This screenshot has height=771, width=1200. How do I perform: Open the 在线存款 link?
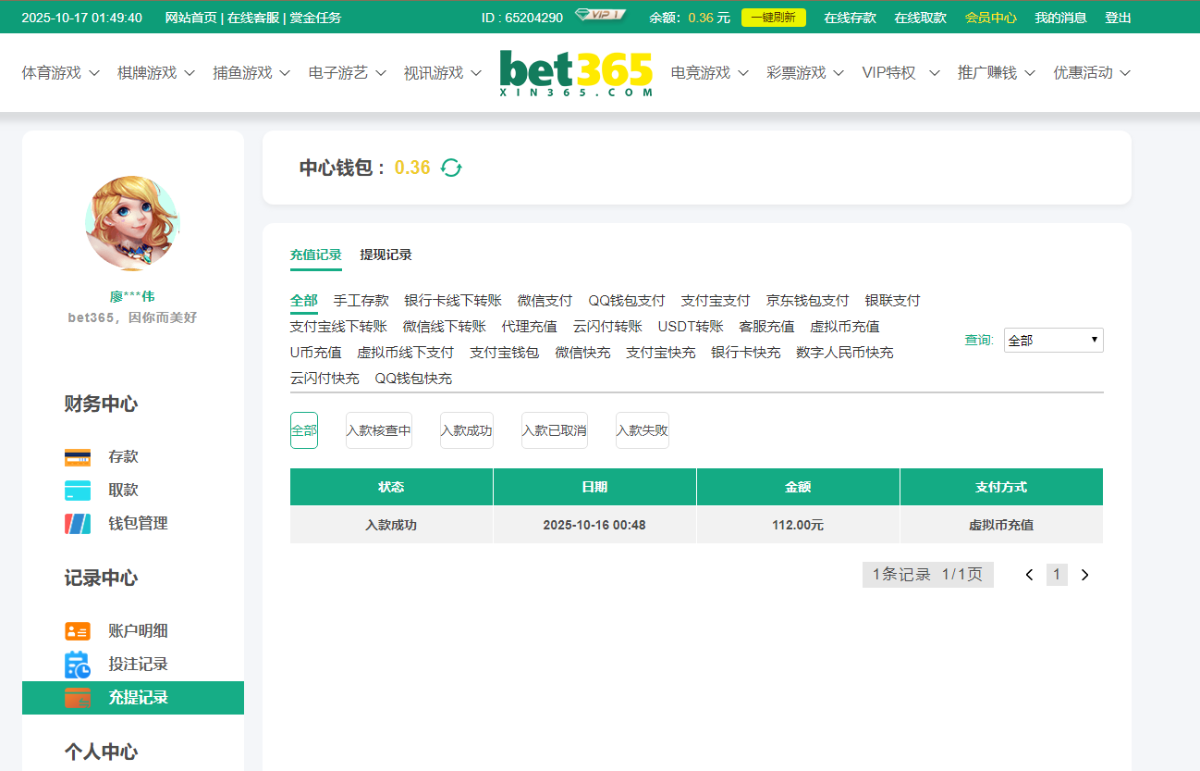tap(850, 17)
